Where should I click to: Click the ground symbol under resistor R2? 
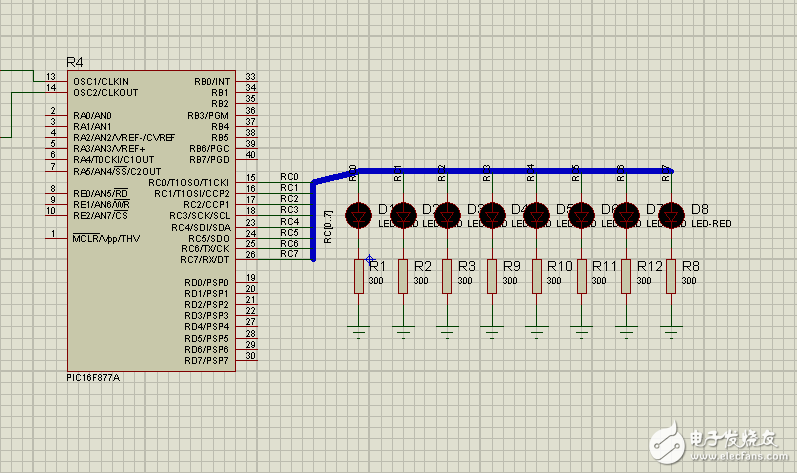tap(403, 332)
